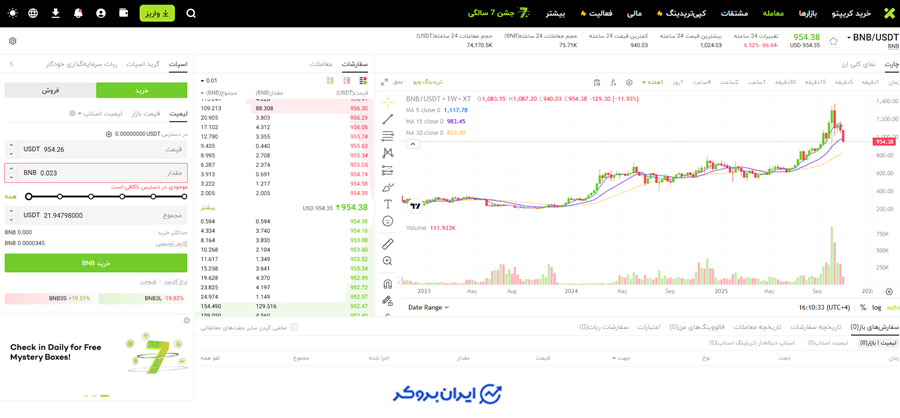Toggle the chart percent scale
The image size is (900, 418).
[863, 307]
